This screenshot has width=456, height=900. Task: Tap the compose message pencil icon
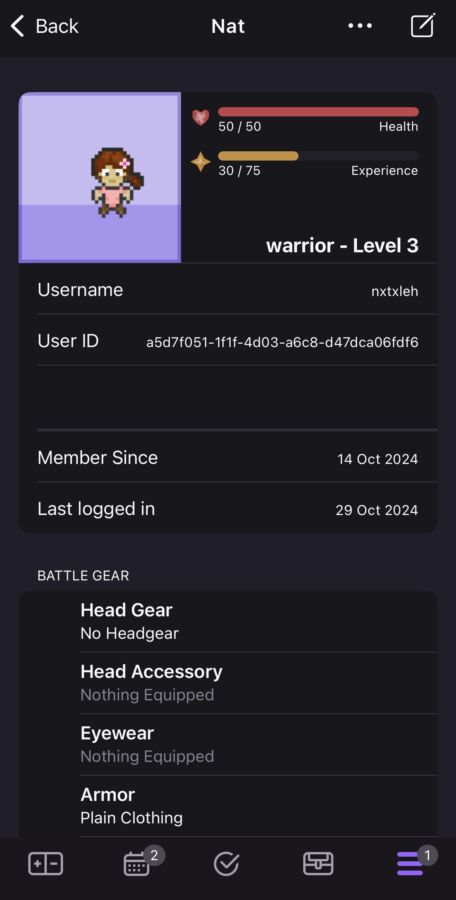423,25
